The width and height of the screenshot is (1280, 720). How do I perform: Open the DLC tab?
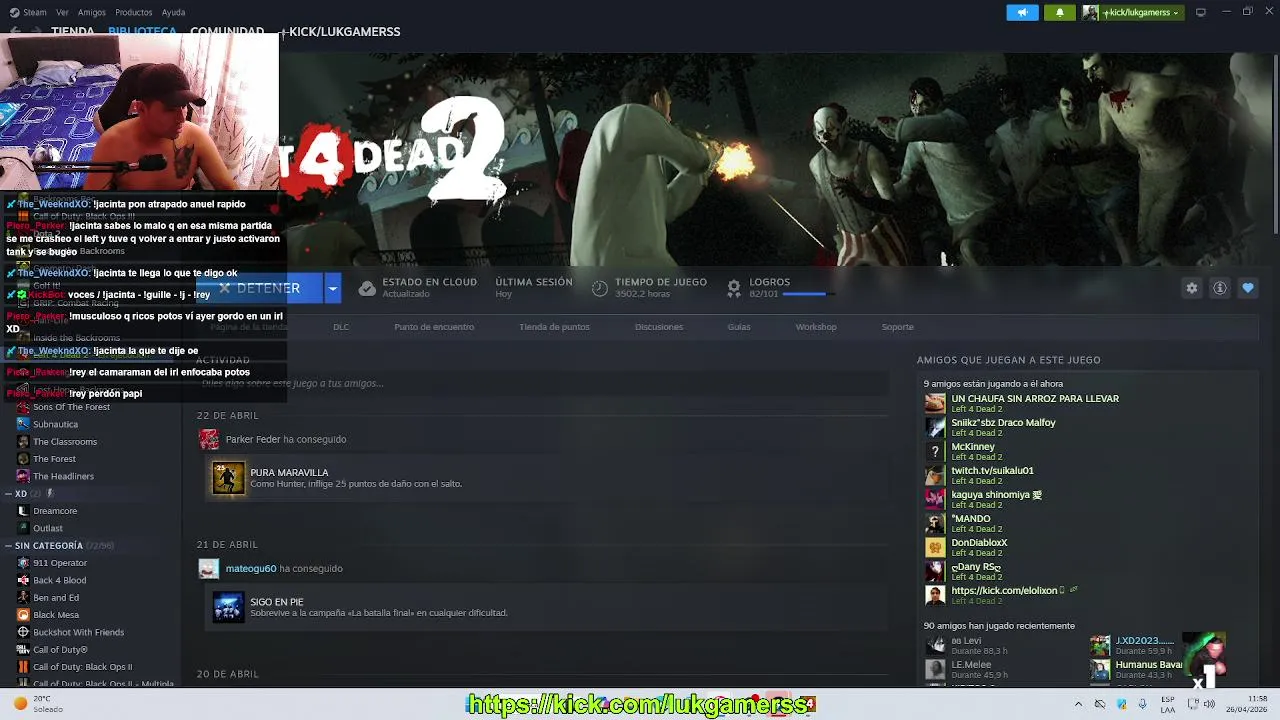coord(341,327)
